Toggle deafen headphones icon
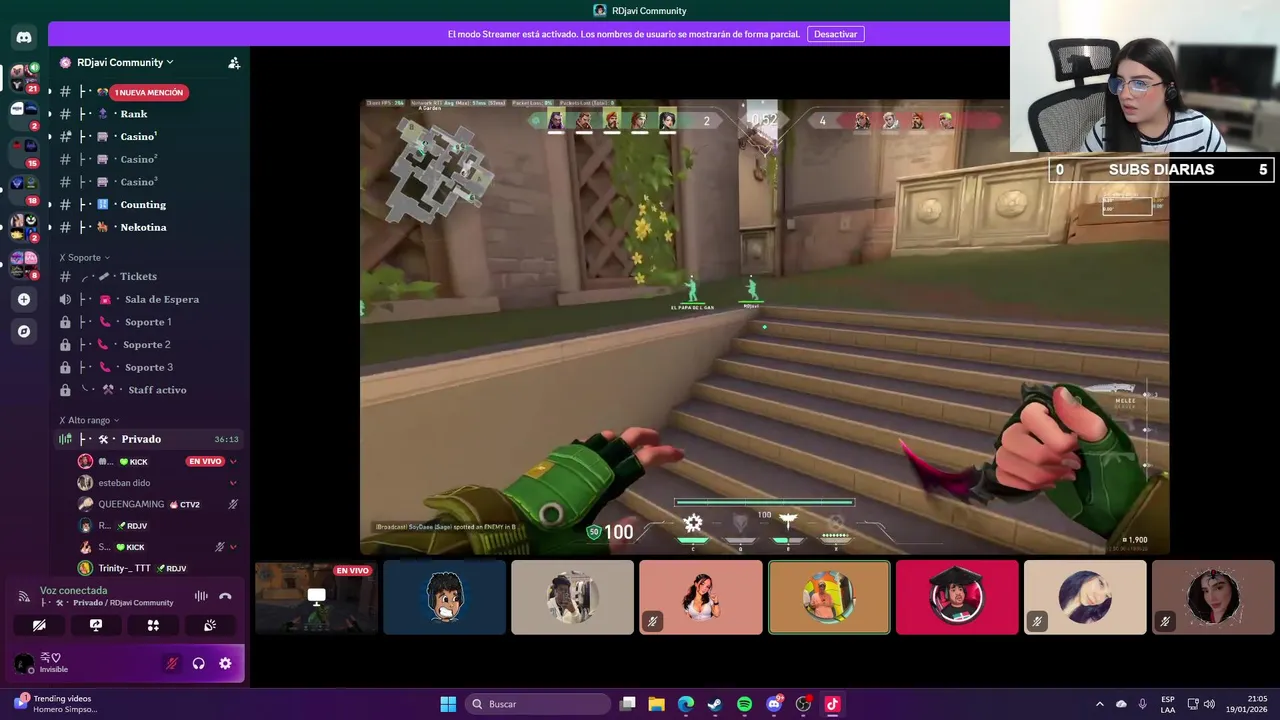 (x=199, y=663)
